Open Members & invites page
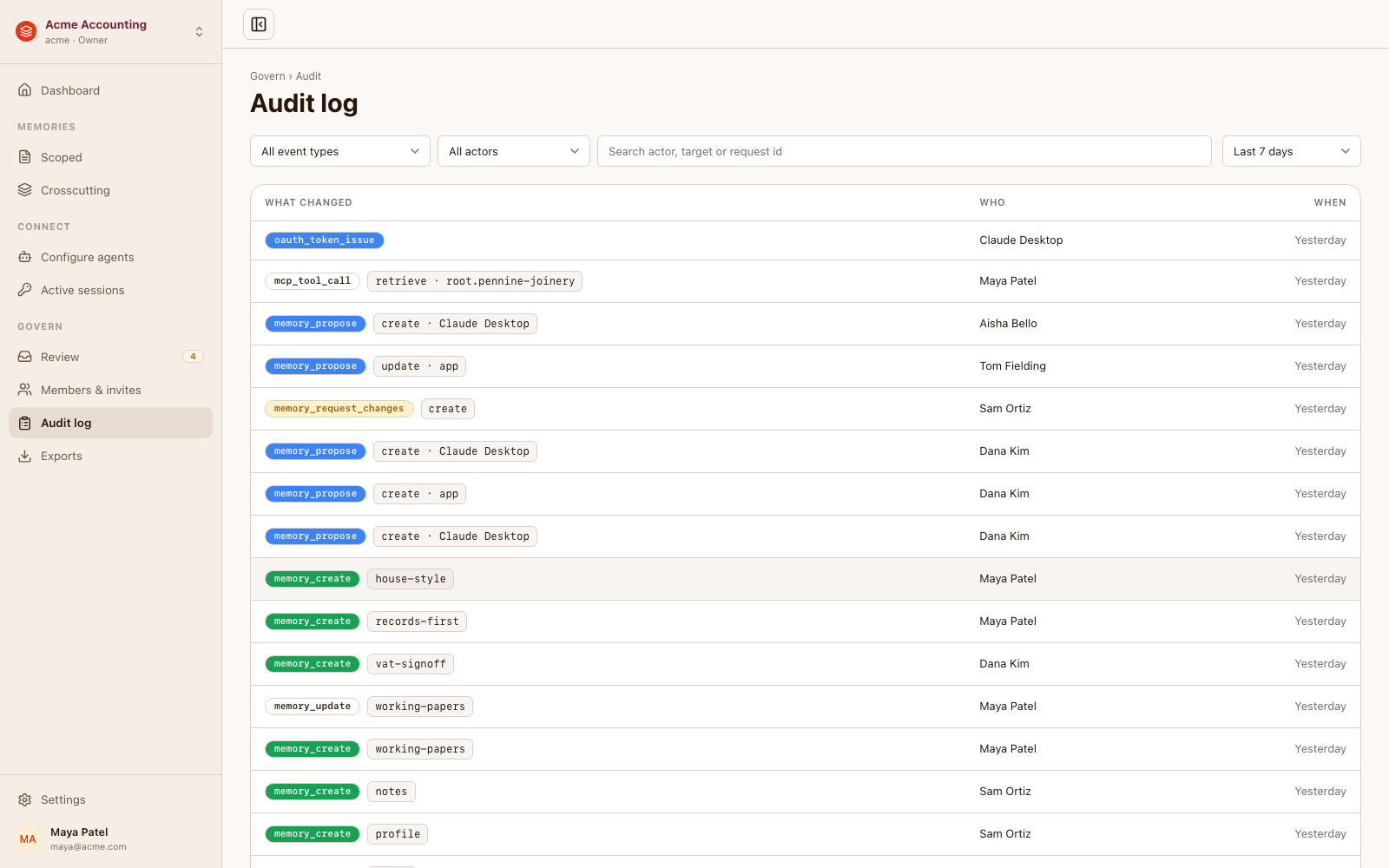This screenshot has width=1389, height=868. 110,390
